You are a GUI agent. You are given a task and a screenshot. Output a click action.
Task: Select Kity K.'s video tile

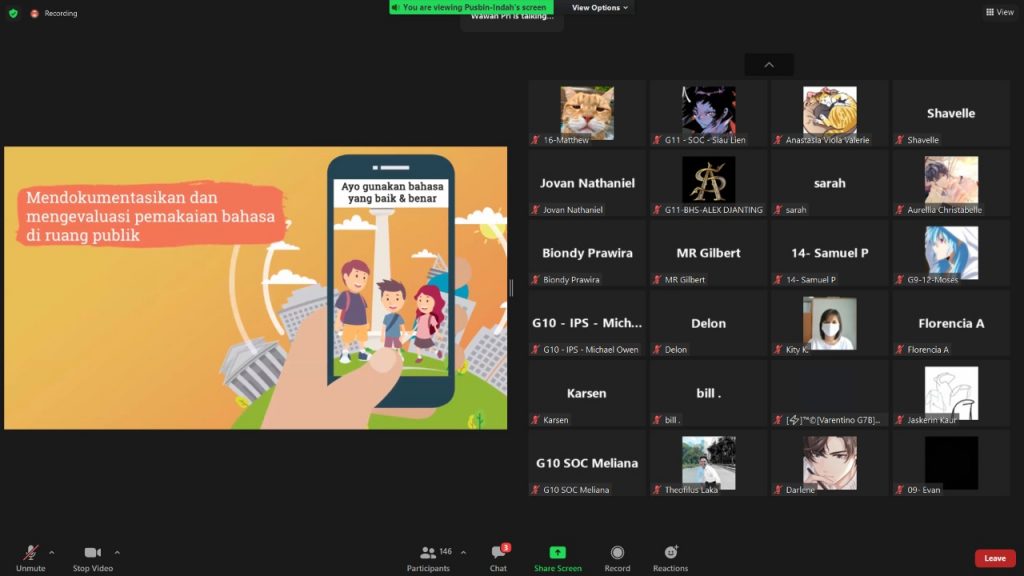829,323
